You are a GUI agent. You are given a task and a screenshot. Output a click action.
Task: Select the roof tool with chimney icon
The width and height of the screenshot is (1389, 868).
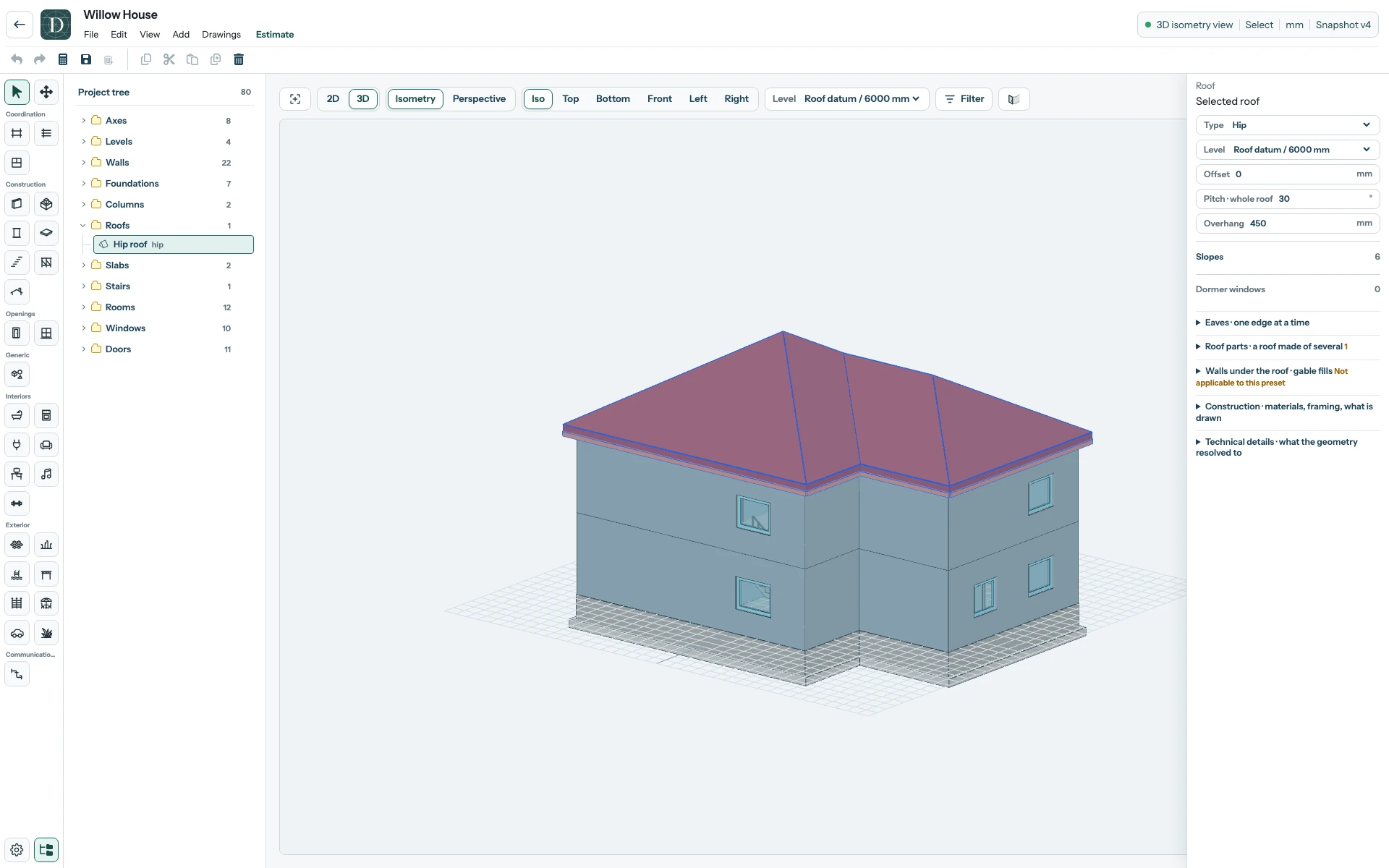(17, 292)
